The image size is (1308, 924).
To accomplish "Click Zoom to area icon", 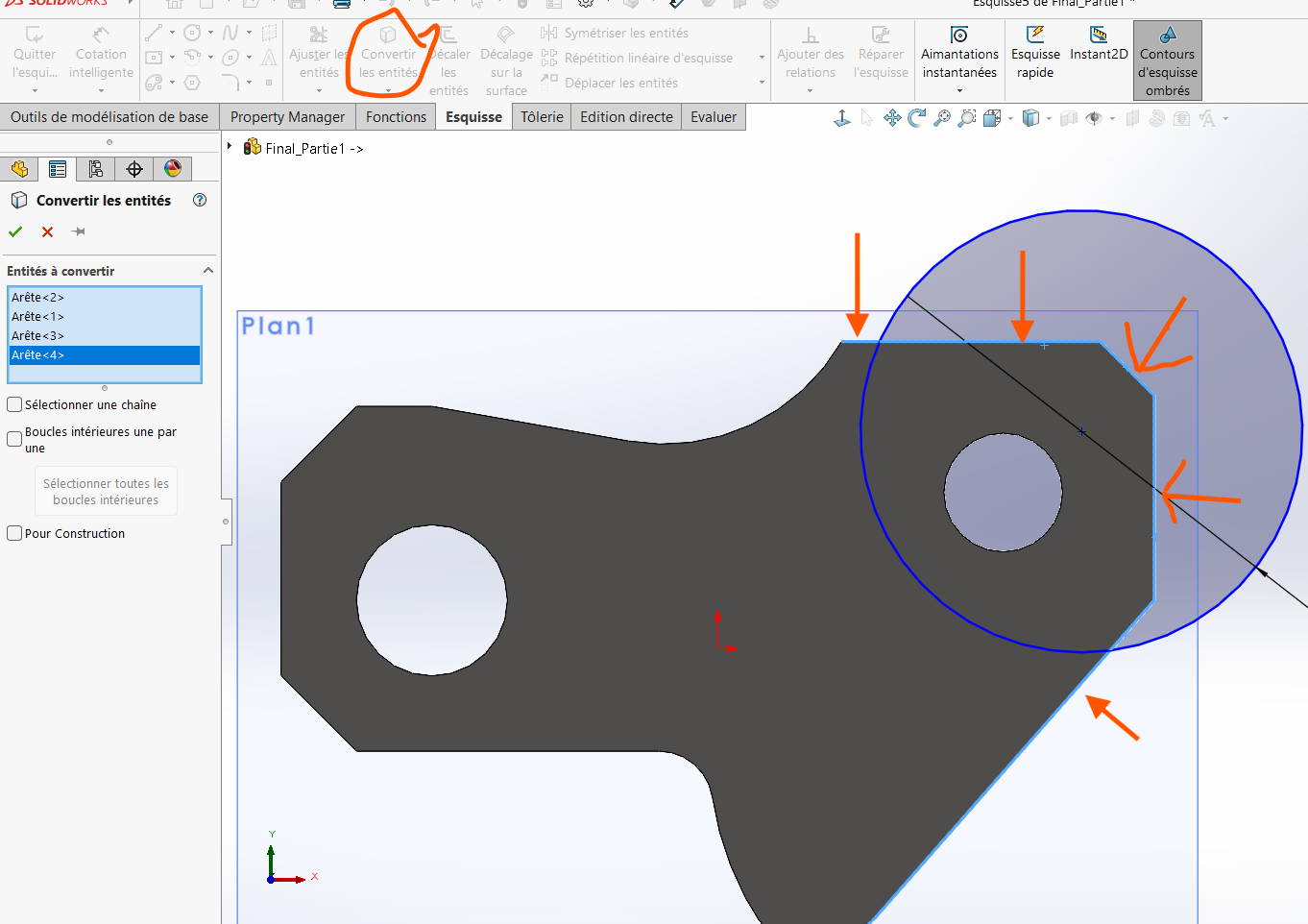I will (x=967, y=118).
